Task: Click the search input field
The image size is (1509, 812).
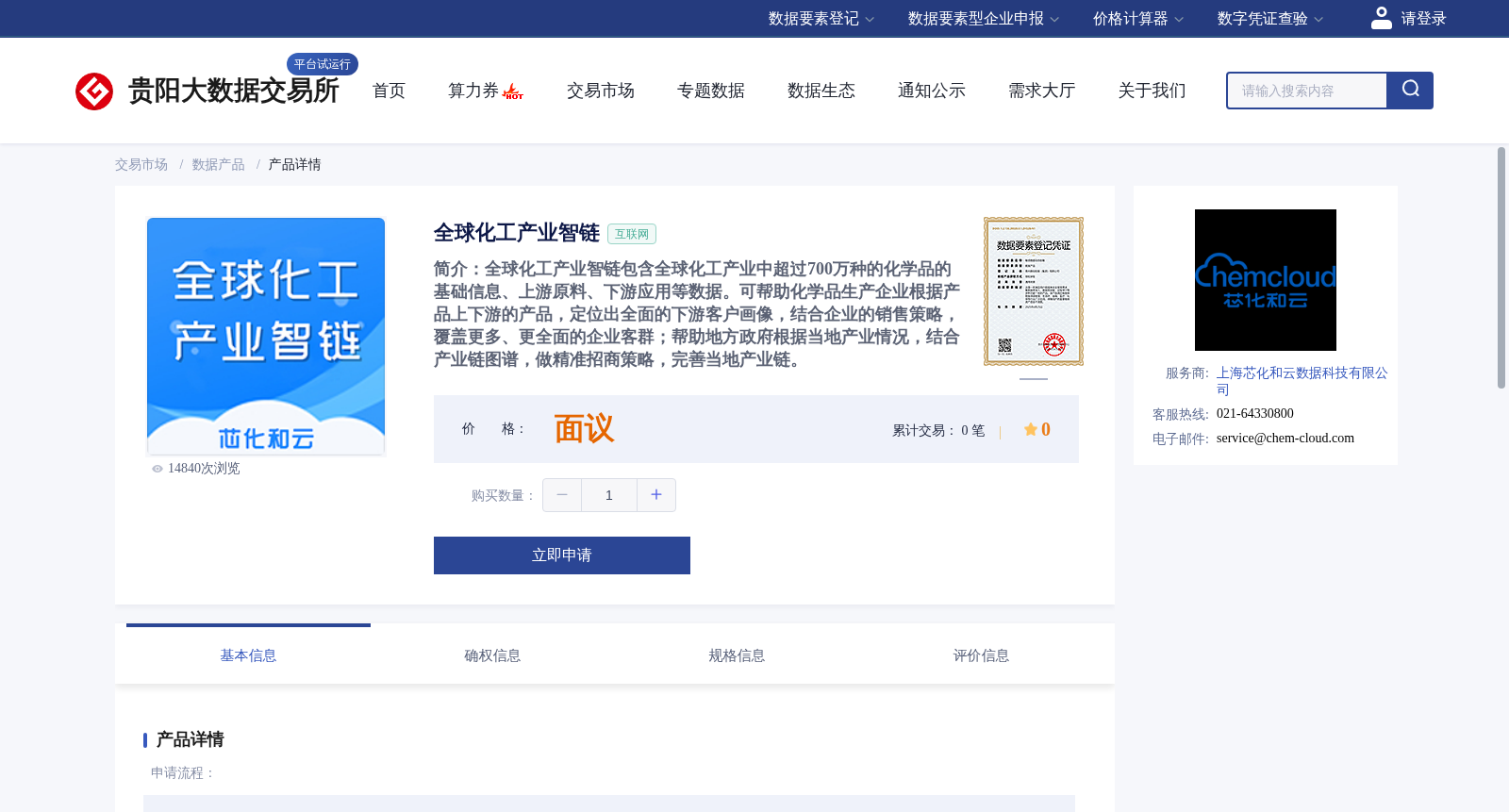Action: pyautogui.click(x=1307, y=91)
